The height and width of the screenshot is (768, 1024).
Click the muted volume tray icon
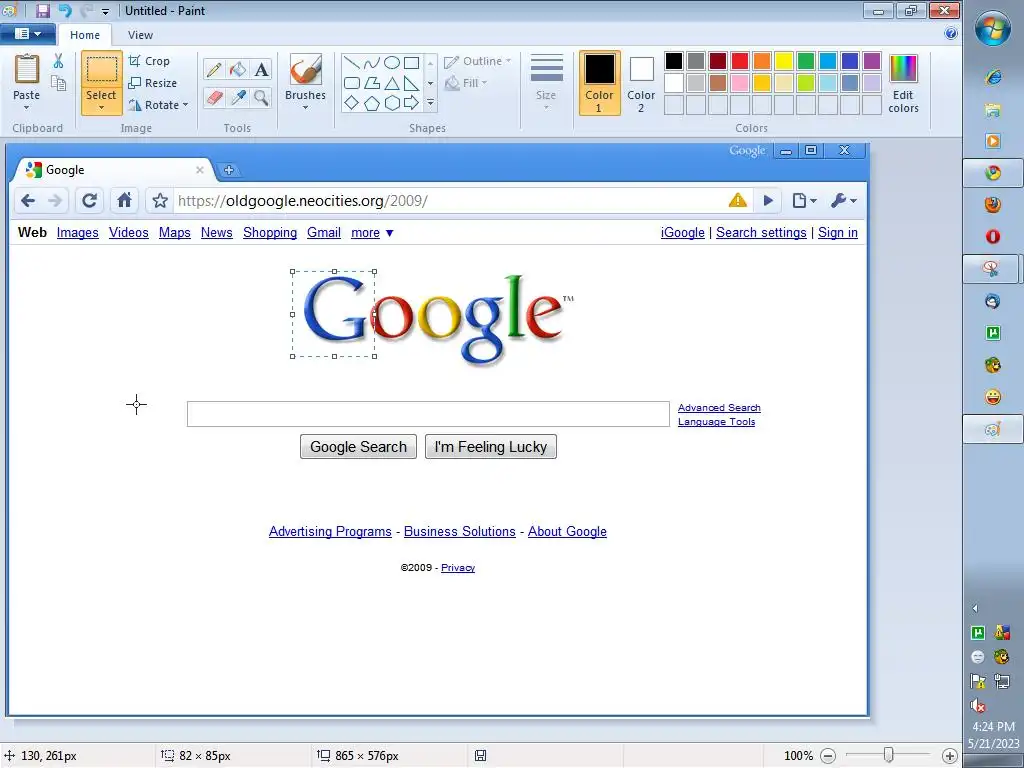tap(978, 705)
